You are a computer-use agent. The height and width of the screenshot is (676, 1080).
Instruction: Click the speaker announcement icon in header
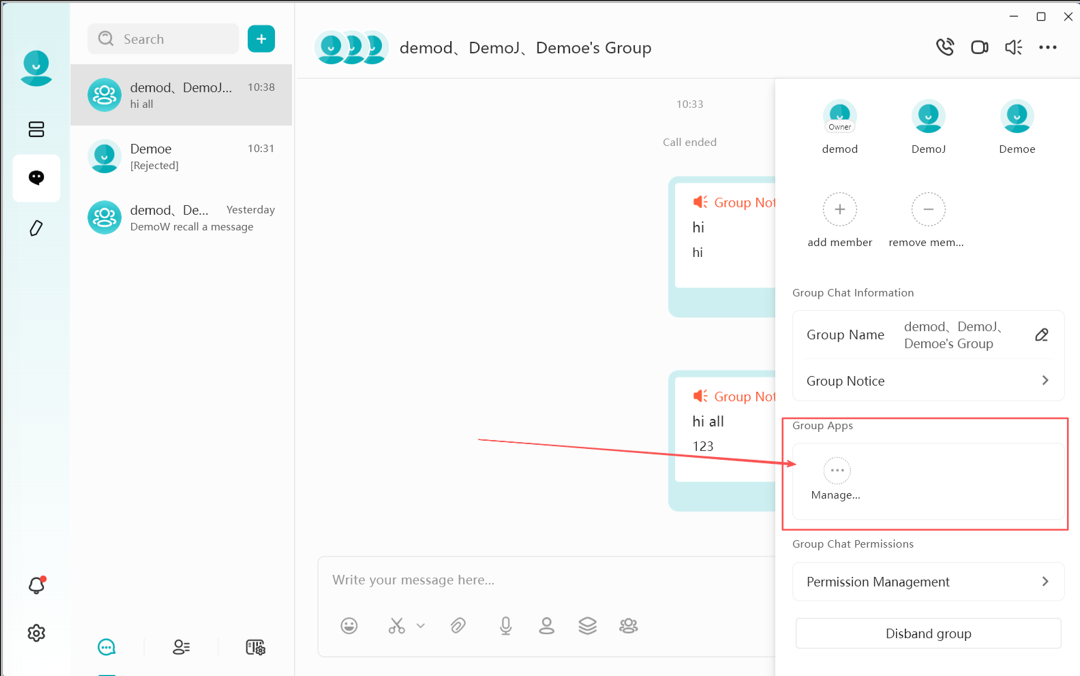(1013, 47)
